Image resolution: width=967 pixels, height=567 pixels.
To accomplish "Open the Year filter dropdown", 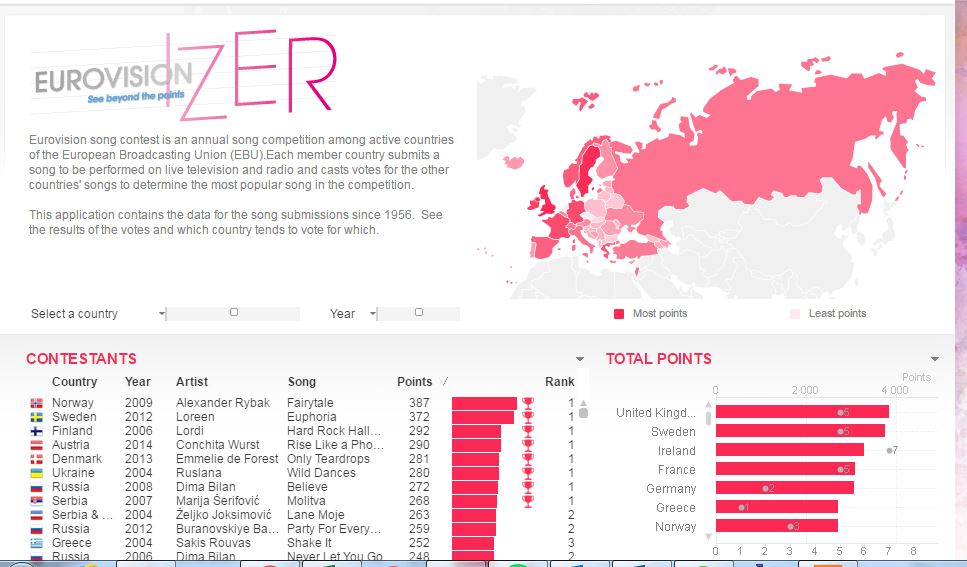I will tap(372, 313).
